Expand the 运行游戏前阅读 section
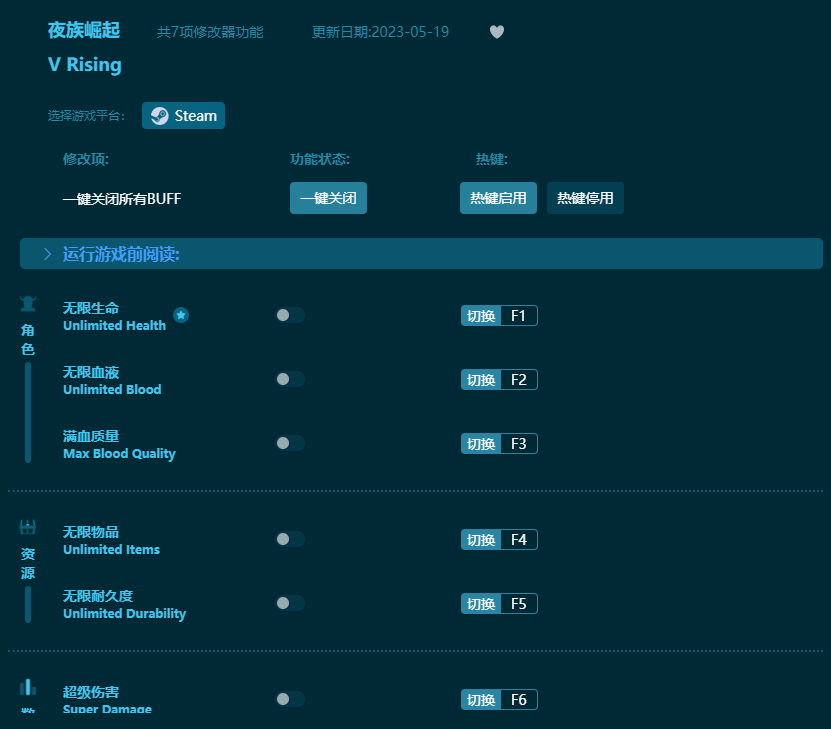The width and height of the screenshot is (831, 729). click(421, 254)
